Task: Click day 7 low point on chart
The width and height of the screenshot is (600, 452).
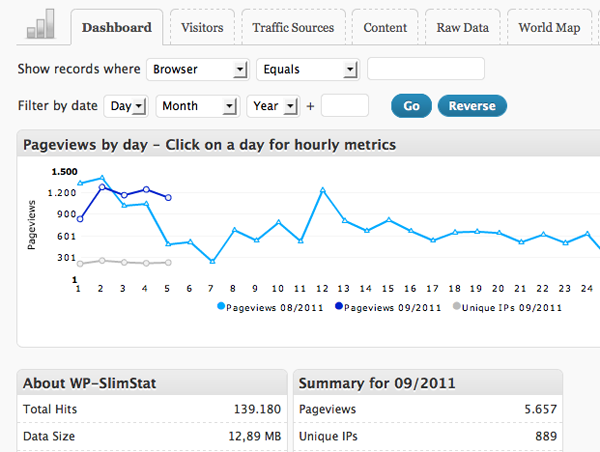Action: point(212,261)
